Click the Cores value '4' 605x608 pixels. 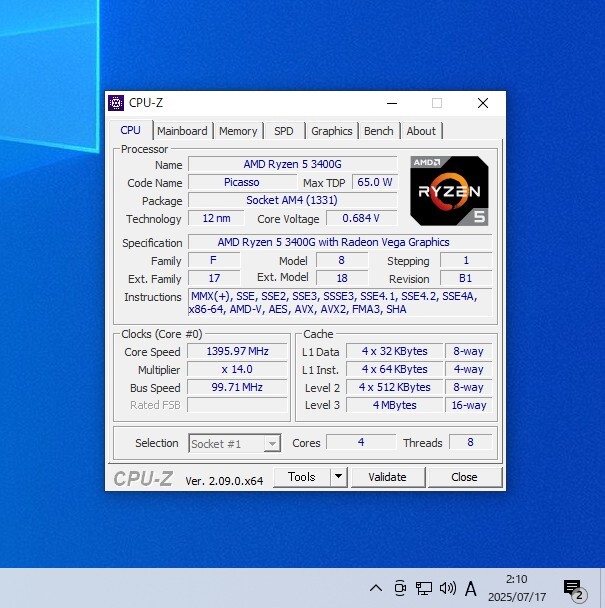361,442
